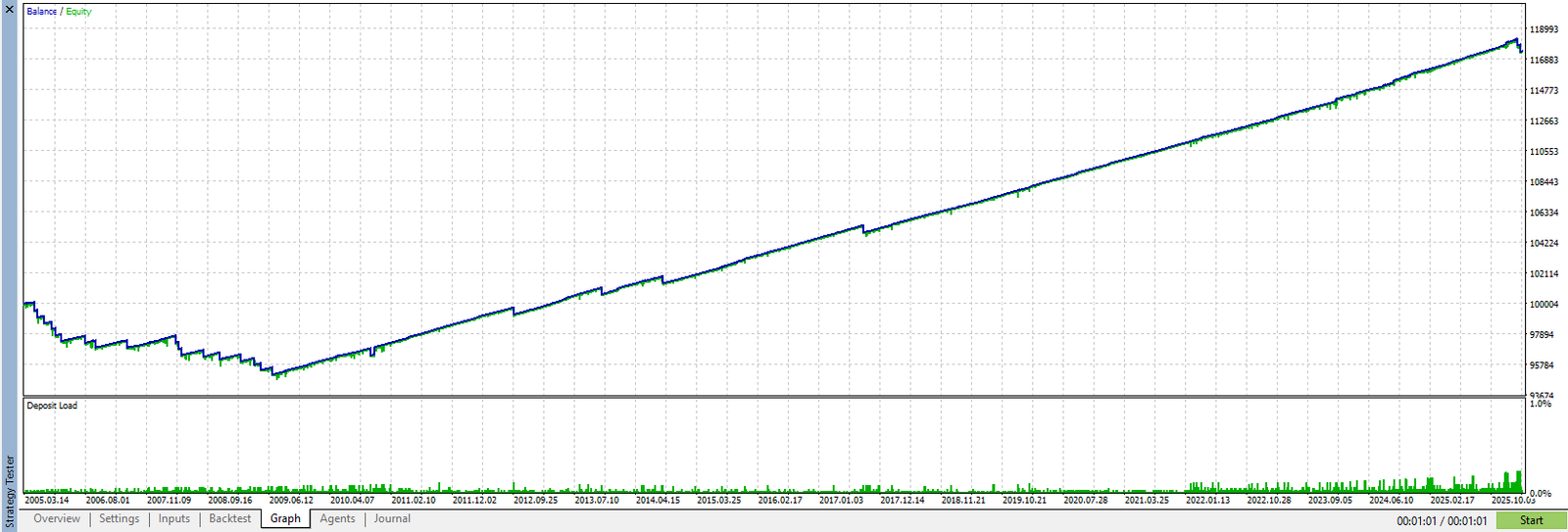The image size is (1568, 532).
Task: Click the 116883 axis value
Action: click(x=1544, y=60)
